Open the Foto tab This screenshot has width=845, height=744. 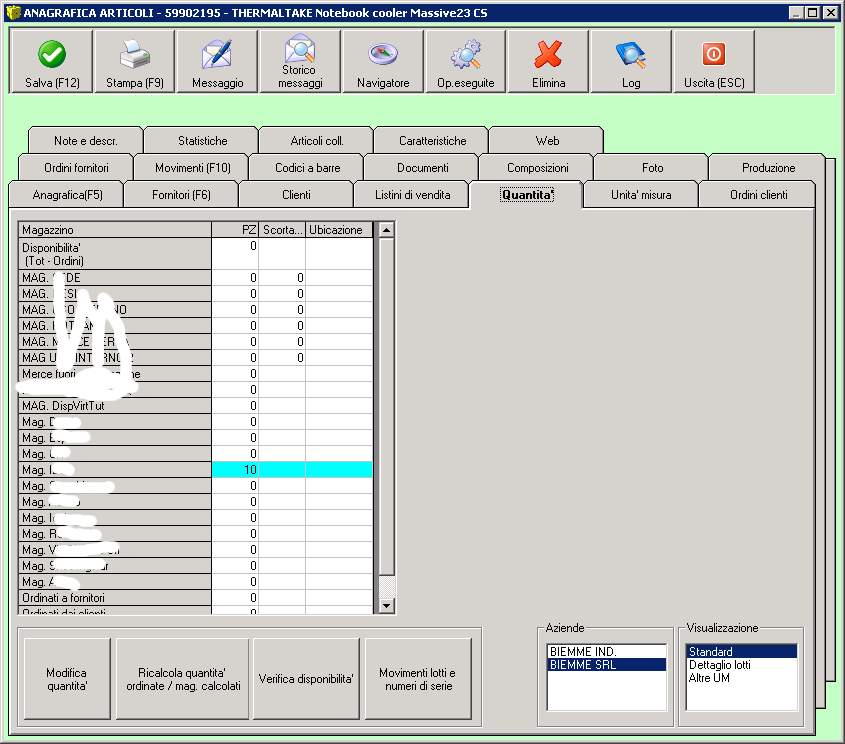pyautogui.click(x=652, y=168)
